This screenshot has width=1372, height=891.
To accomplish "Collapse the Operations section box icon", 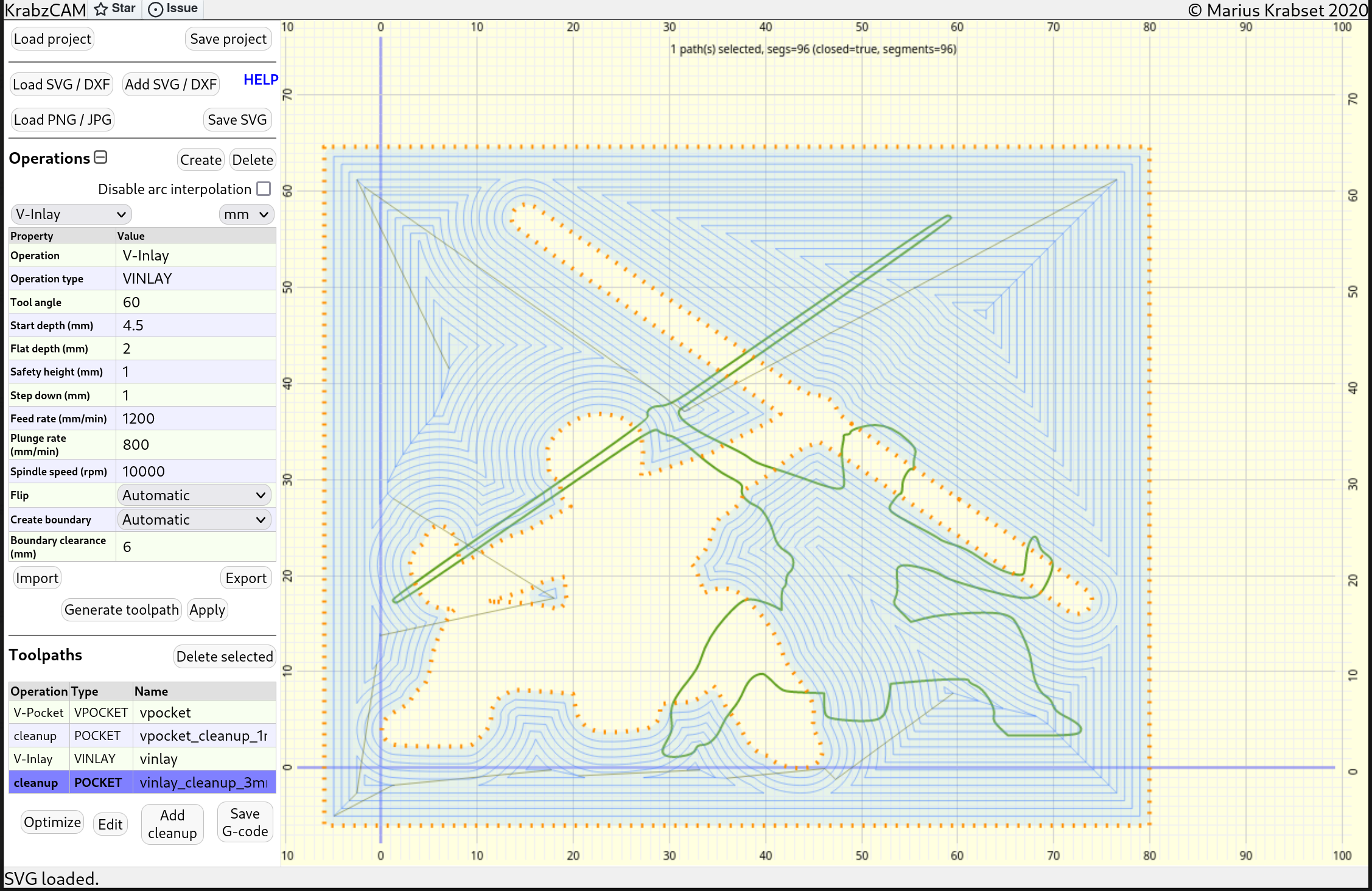I will pyautogui.click(x=101, y=158).
